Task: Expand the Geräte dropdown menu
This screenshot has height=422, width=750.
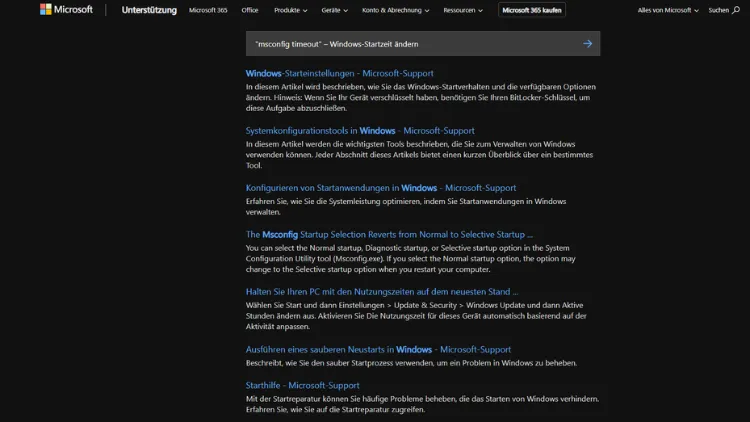Action: [334, 10]
